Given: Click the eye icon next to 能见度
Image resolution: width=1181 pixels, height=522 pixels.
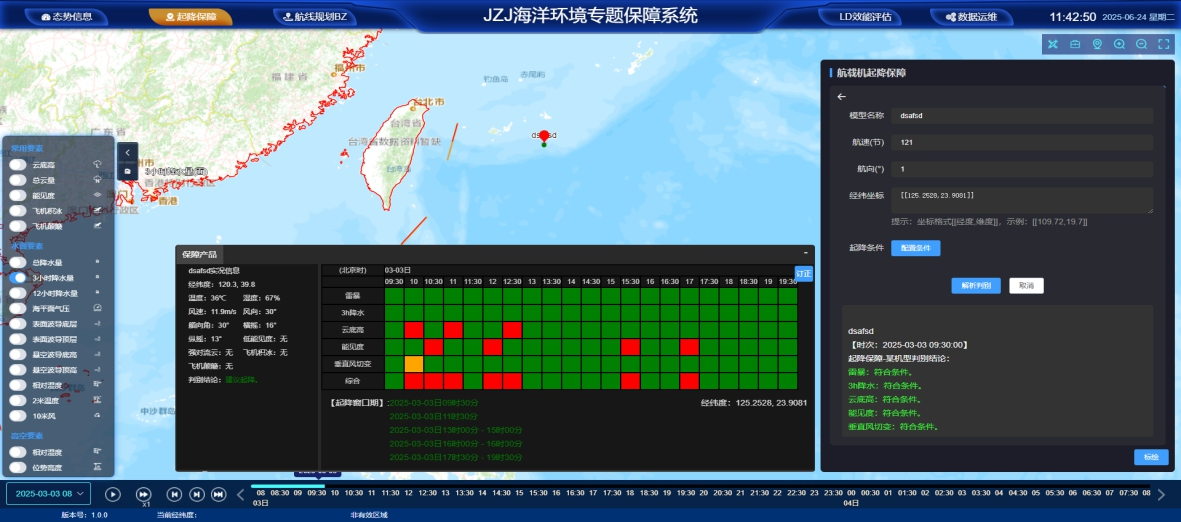Looking at the screenshot, I should pos(96,195).
